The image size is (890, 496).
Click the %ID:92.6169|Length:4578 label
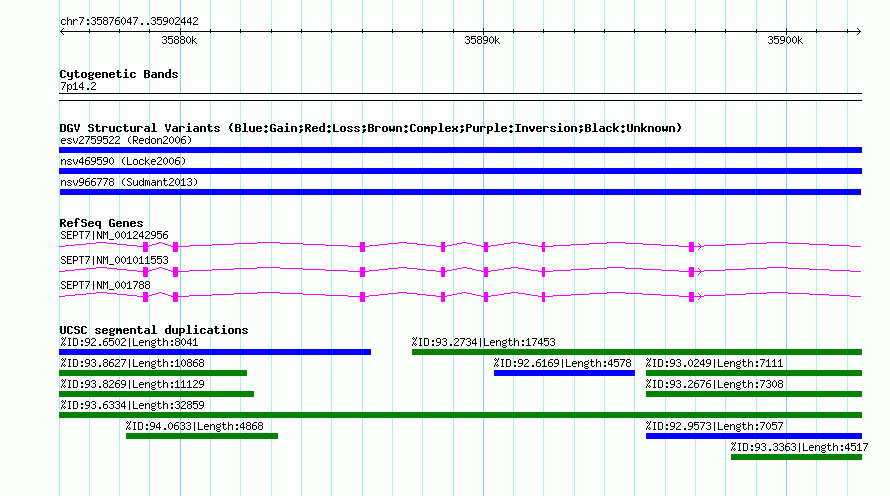562,363
